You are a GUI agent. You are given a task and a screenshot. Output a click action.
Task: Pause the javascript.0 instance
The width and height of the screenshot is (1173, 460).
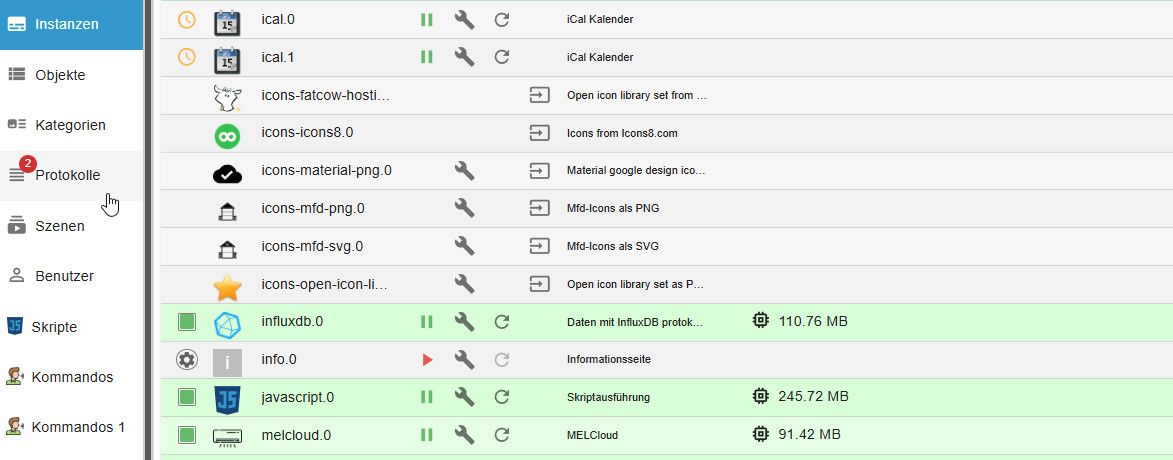(427, 397)
